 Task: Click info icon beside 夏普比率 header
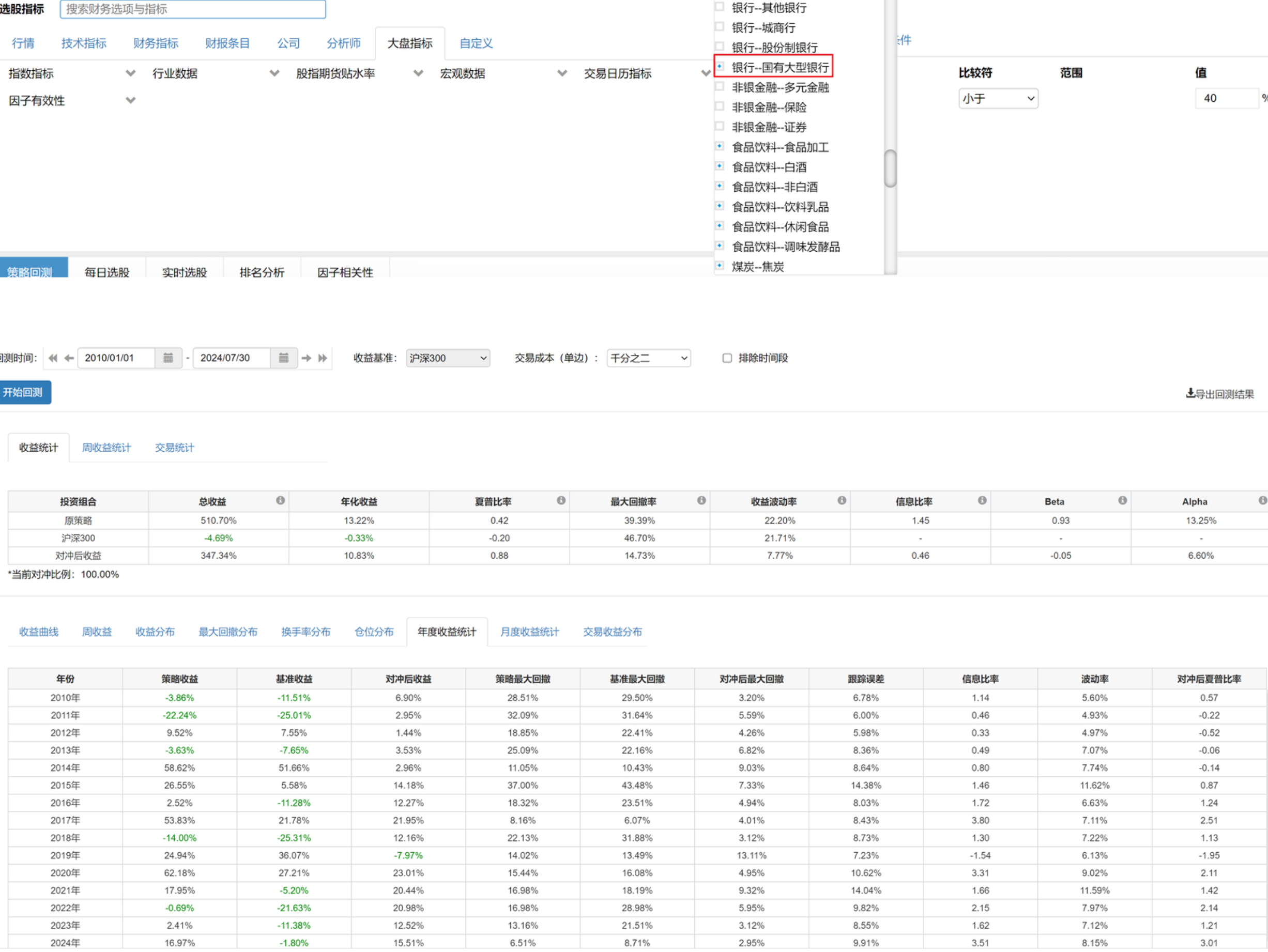pyautogui.click(x=561, y=501)
